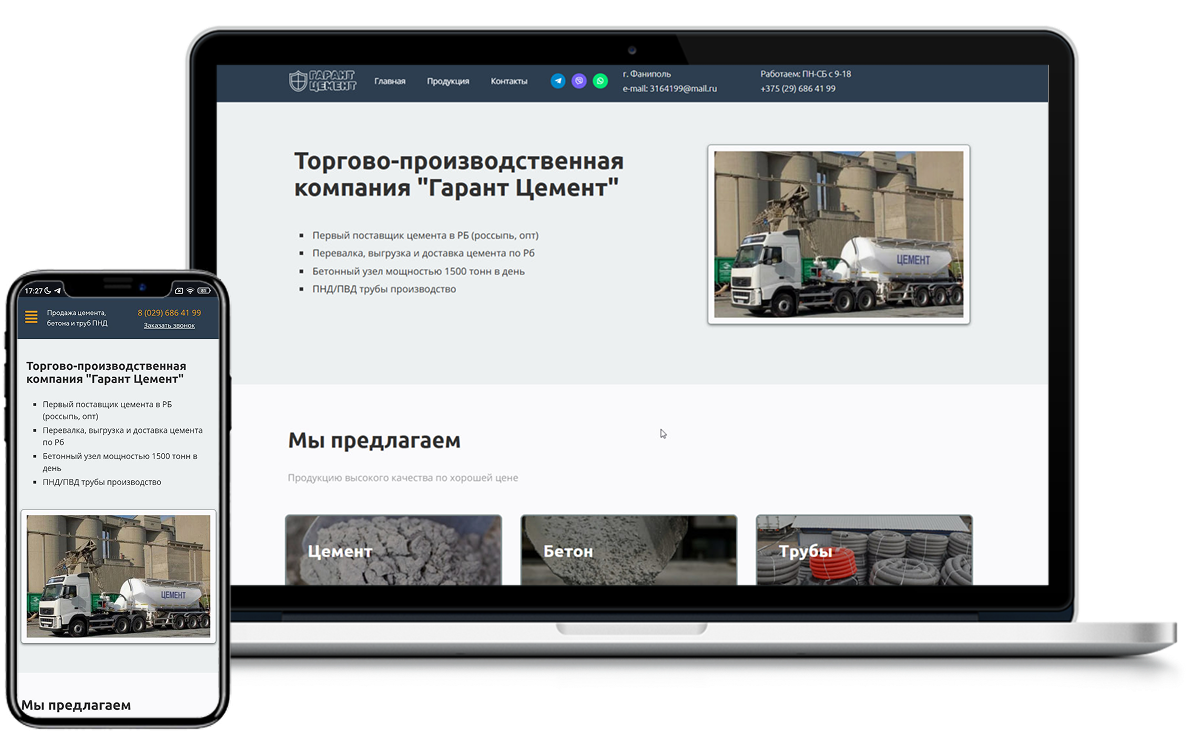The height and width of the screenshot is (745, 1204).
Task: Go to the Главная menu item
Action: pyautogui.click(x=390, y=81)
